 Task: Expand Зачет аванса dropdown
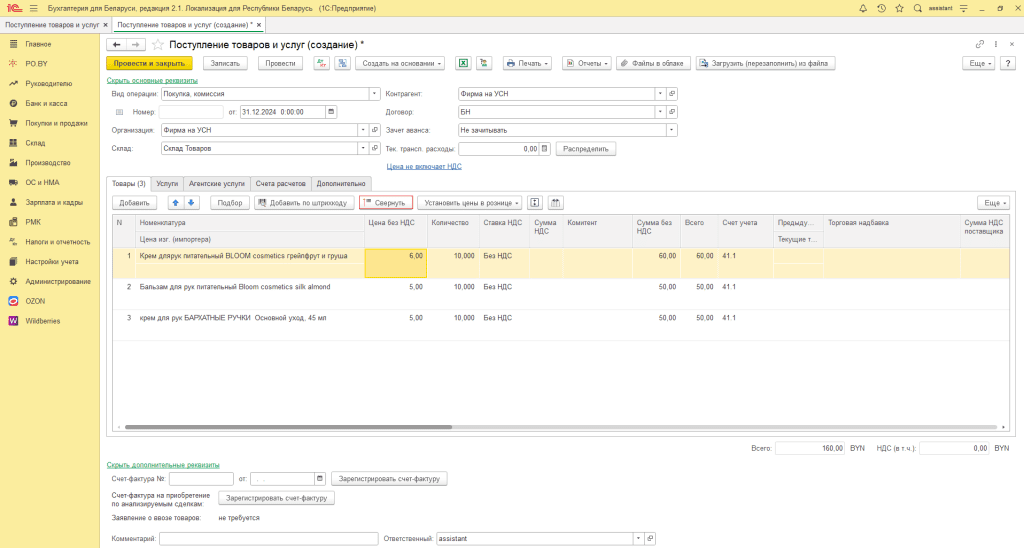671,130
